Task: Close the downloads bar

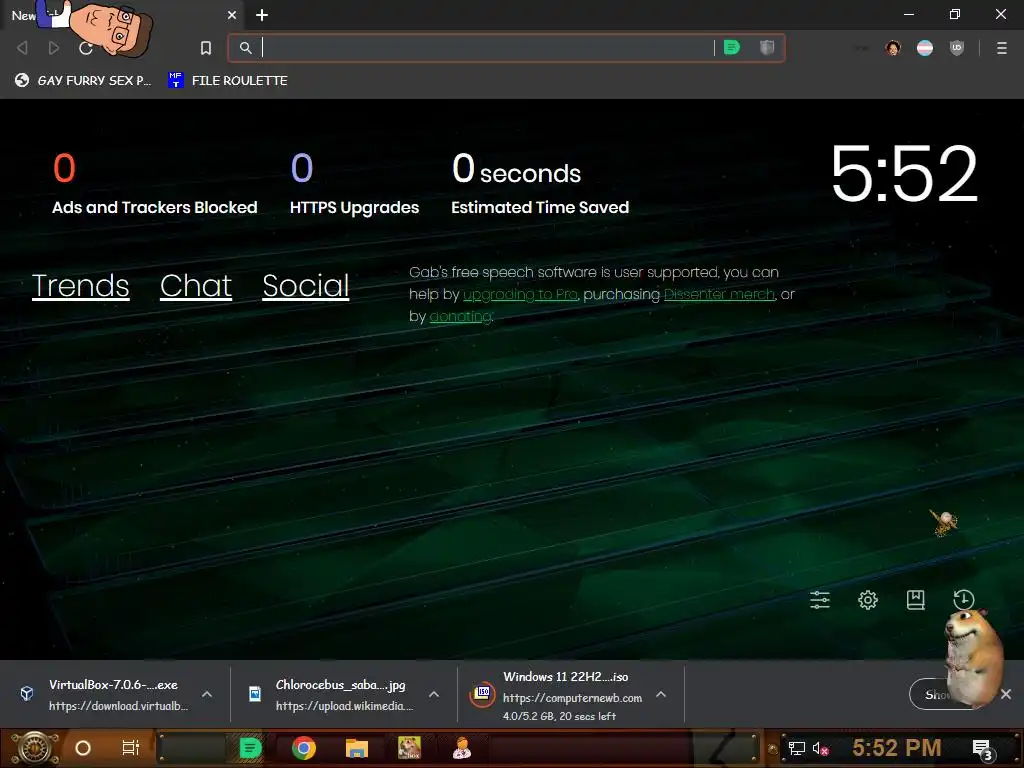Action: click(1006, 694)
